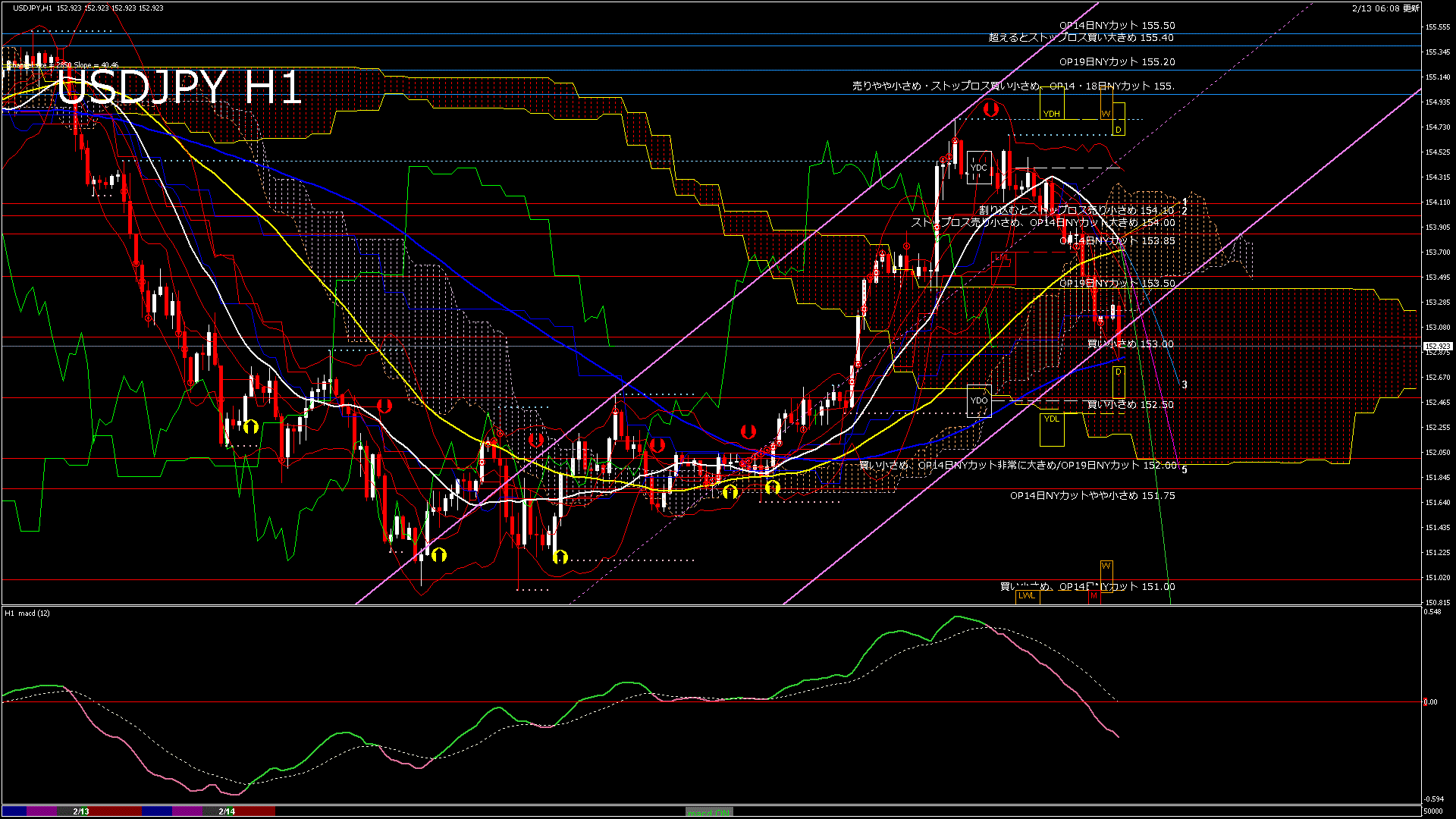
Task: Click the 151.435 price axis label
Action: point(1438,528)
